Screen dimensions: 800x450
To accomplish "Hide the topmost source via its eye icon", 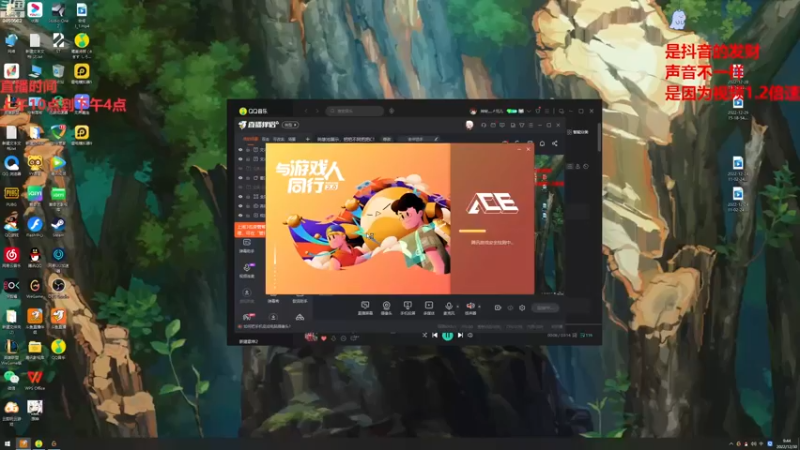I will (240, 150).
